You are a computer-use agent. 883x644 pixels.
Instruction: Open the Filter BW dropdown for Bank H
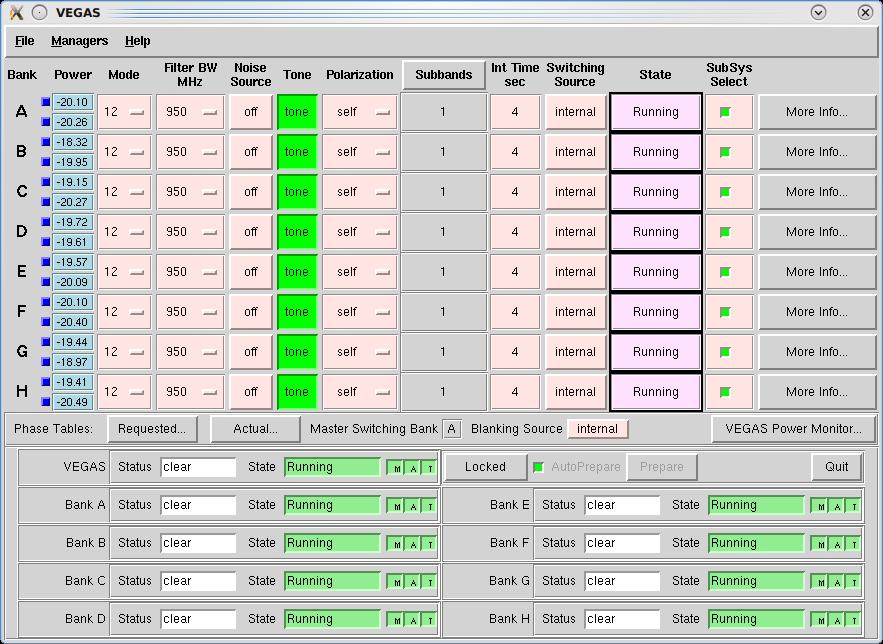190,392
